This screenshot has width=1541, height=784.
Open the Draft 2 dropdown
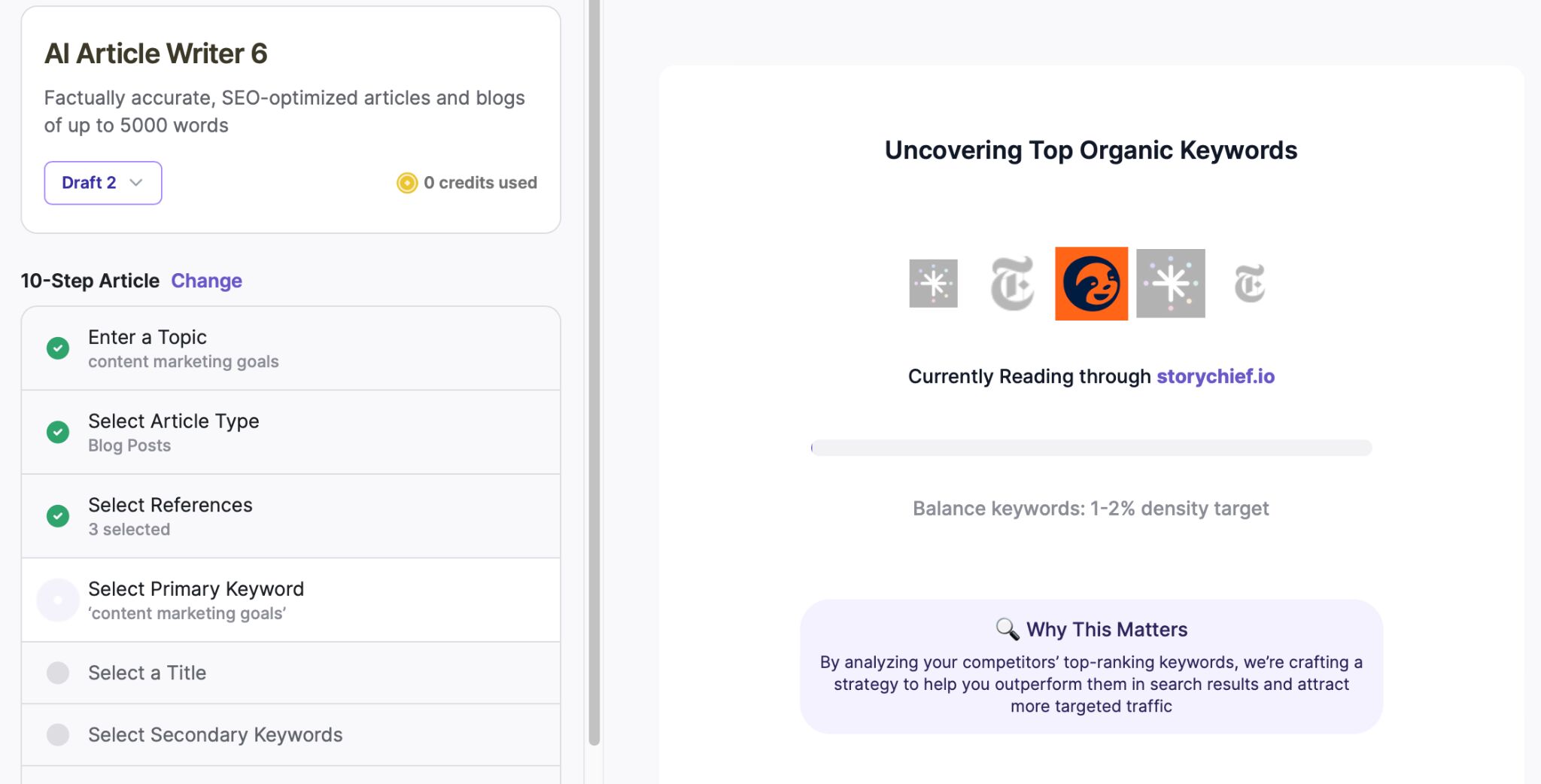point(103,182)
